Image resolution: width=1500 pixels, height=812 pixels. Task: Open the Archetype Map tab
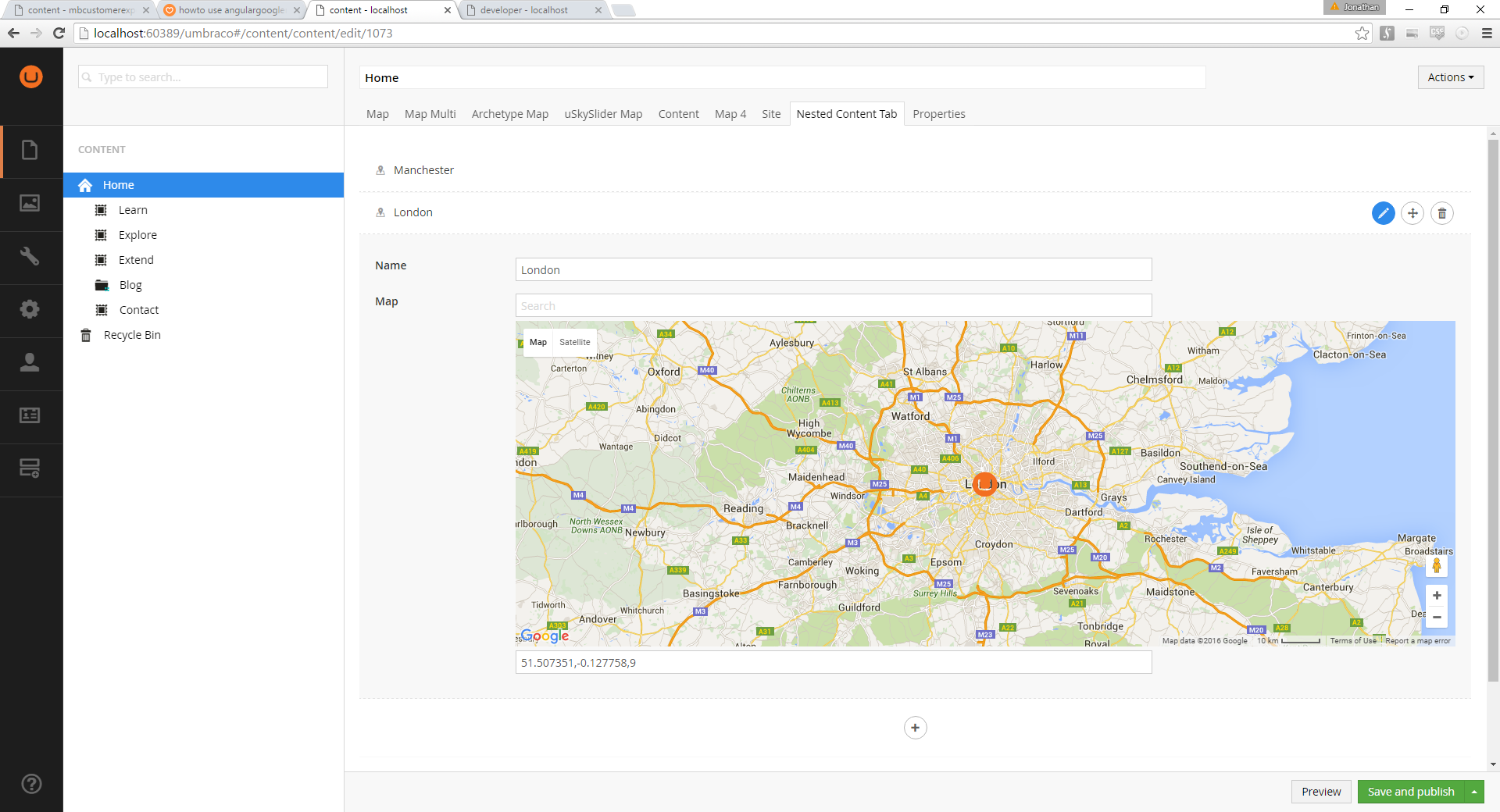click(x=510, y=114)
